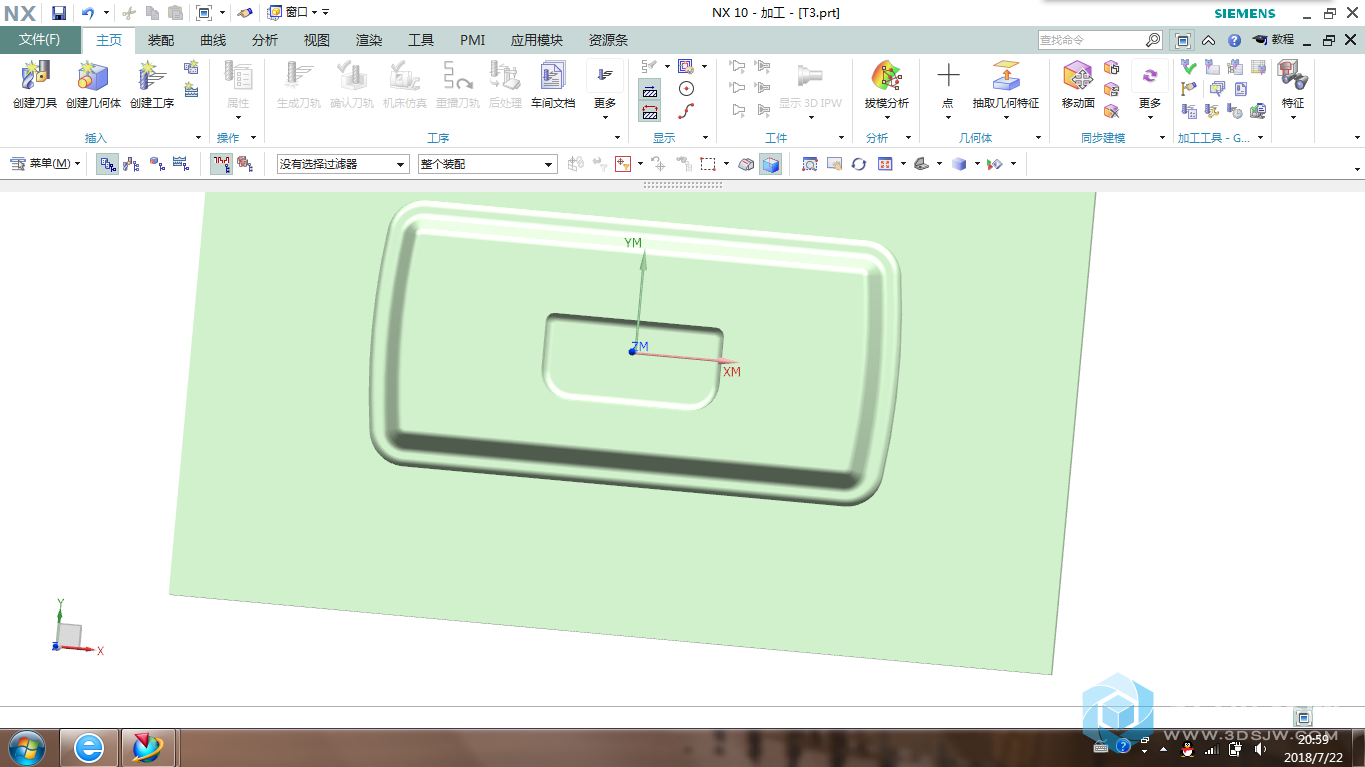Click the command finder magnifier icon

click(x=1153, y=40)
